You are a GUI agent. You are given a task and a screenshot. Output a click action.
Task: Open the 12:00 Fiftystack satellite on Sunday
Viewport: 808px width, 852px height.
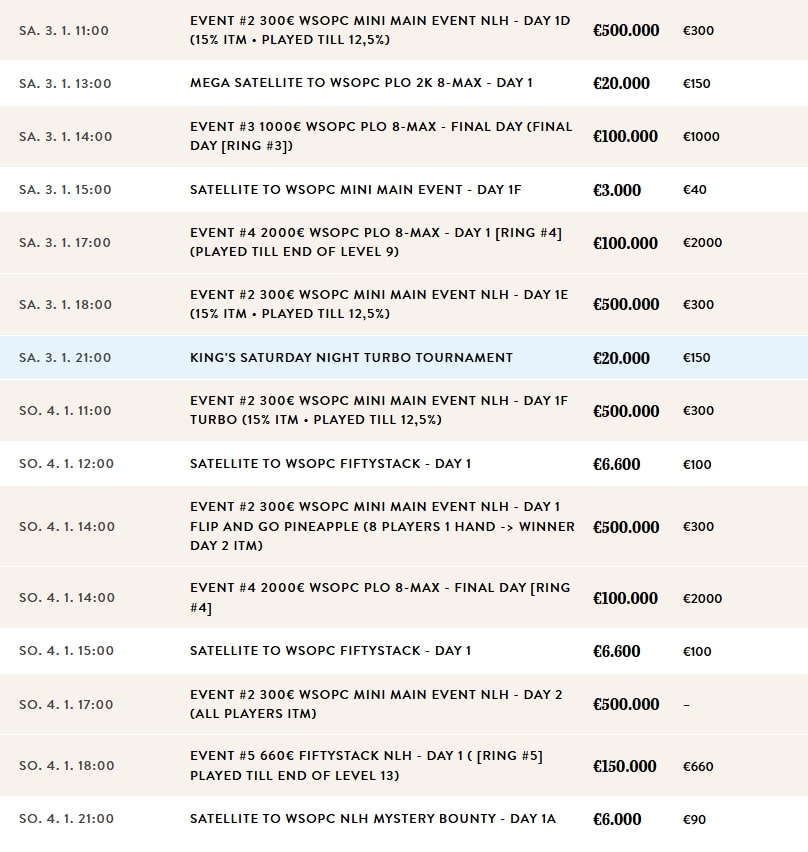click(x=330, y=464)
